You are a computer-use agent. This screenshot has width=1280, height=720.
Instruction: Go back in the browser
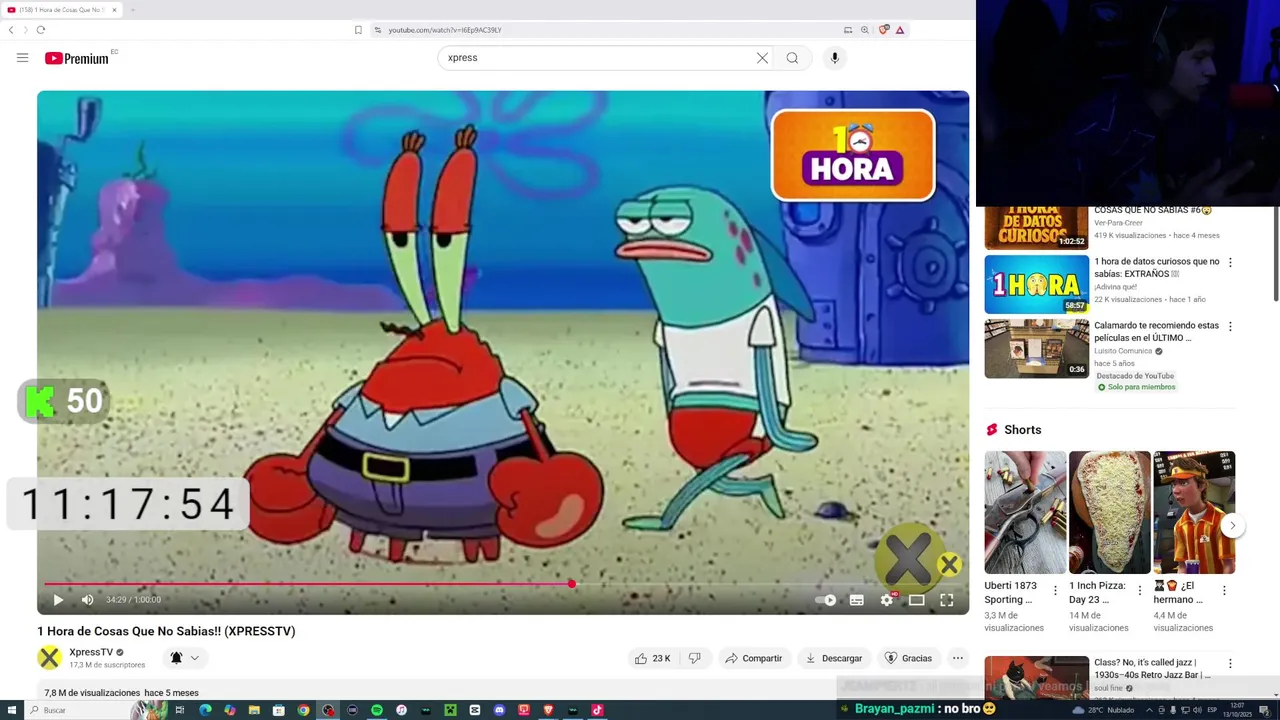click(x=11, y=30)
